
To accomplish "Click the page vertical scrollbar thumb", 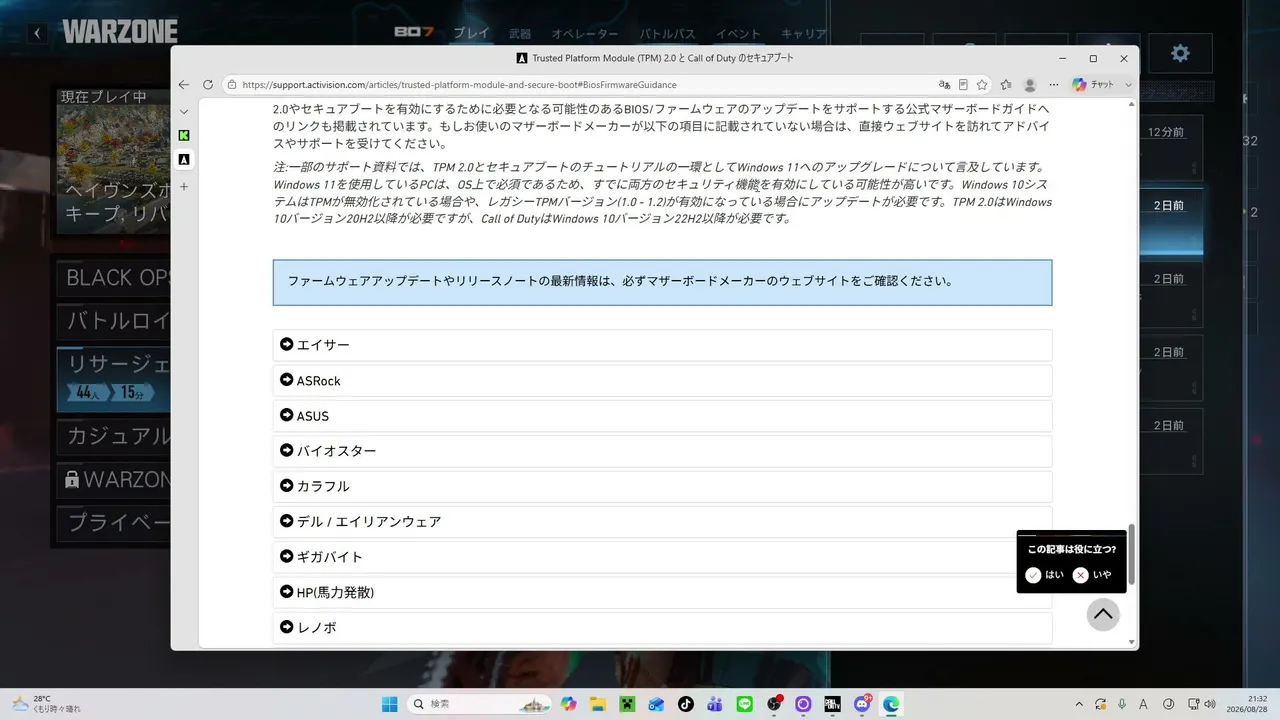I will (1132, 554).
